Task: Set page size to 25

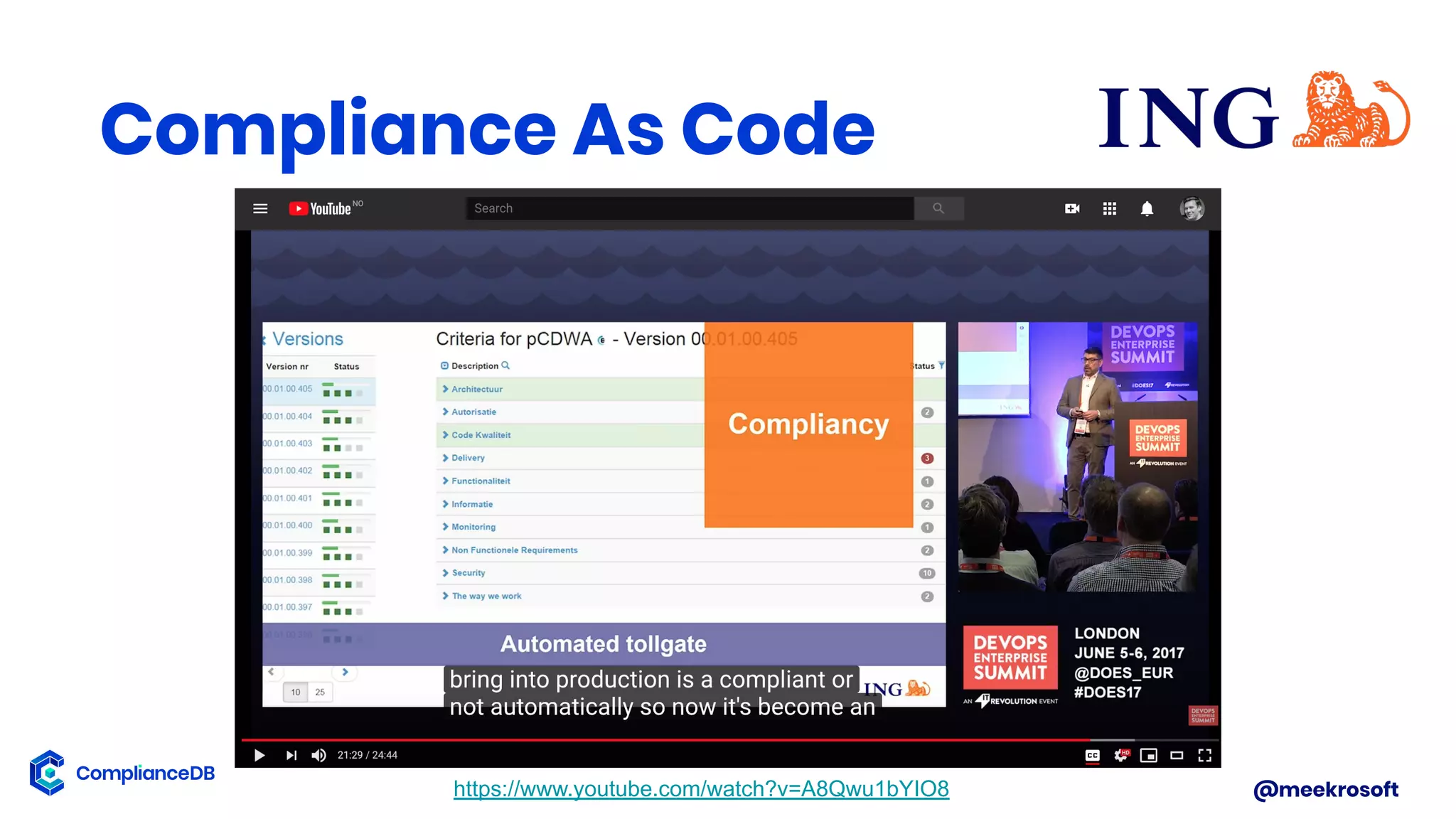Action: pyautogui.click(x=320, y=692)
